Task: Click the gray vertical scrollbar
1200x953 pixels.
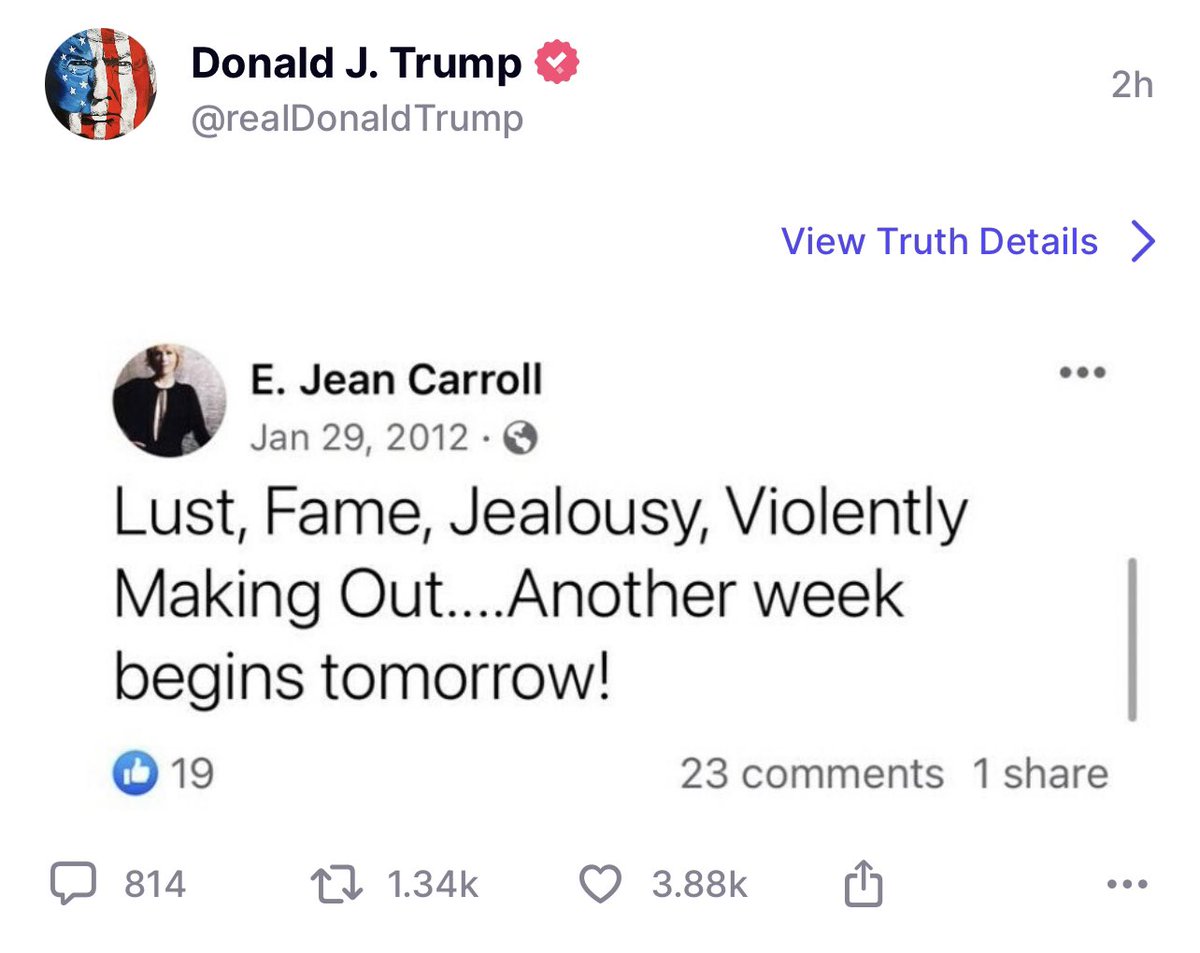Action: pos(1131,640)
